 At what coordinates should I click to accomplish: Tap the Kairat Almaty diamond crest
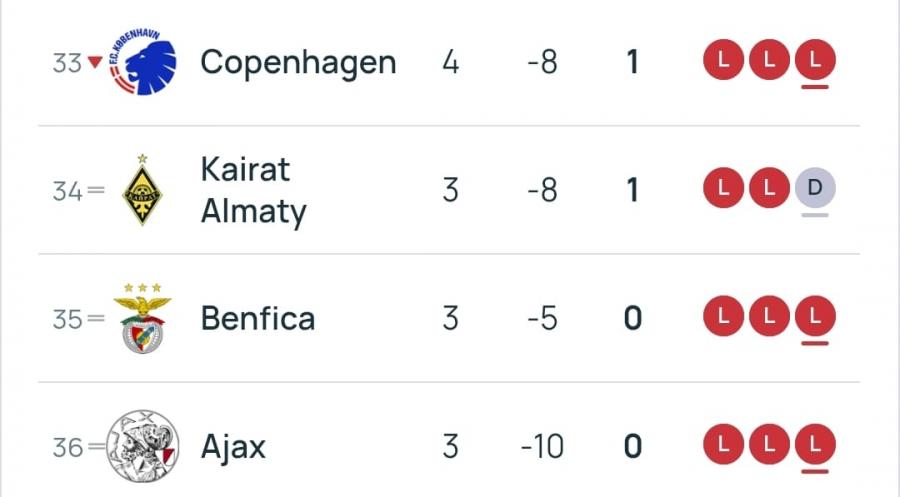point(142,190)
